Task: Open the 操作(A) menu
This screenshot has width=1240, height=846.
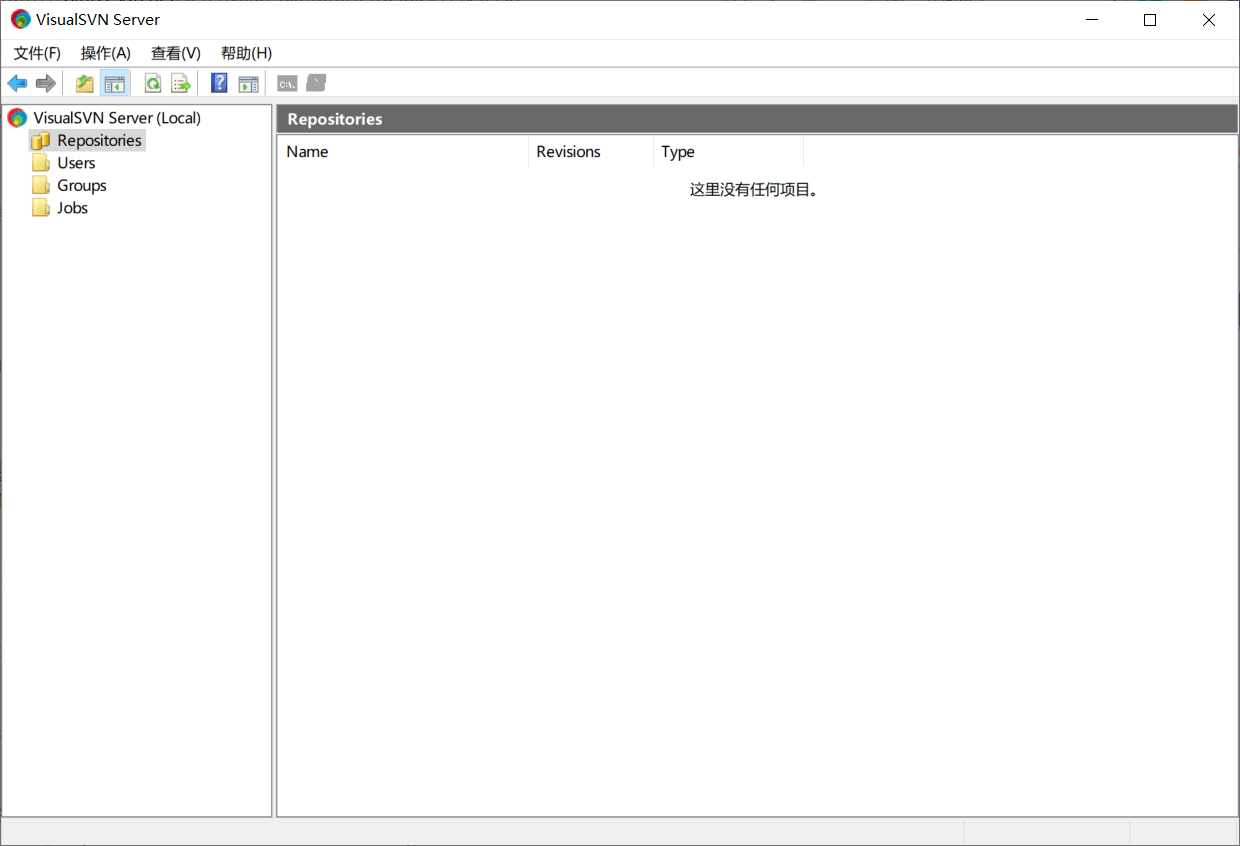Action: coord(105,53)
